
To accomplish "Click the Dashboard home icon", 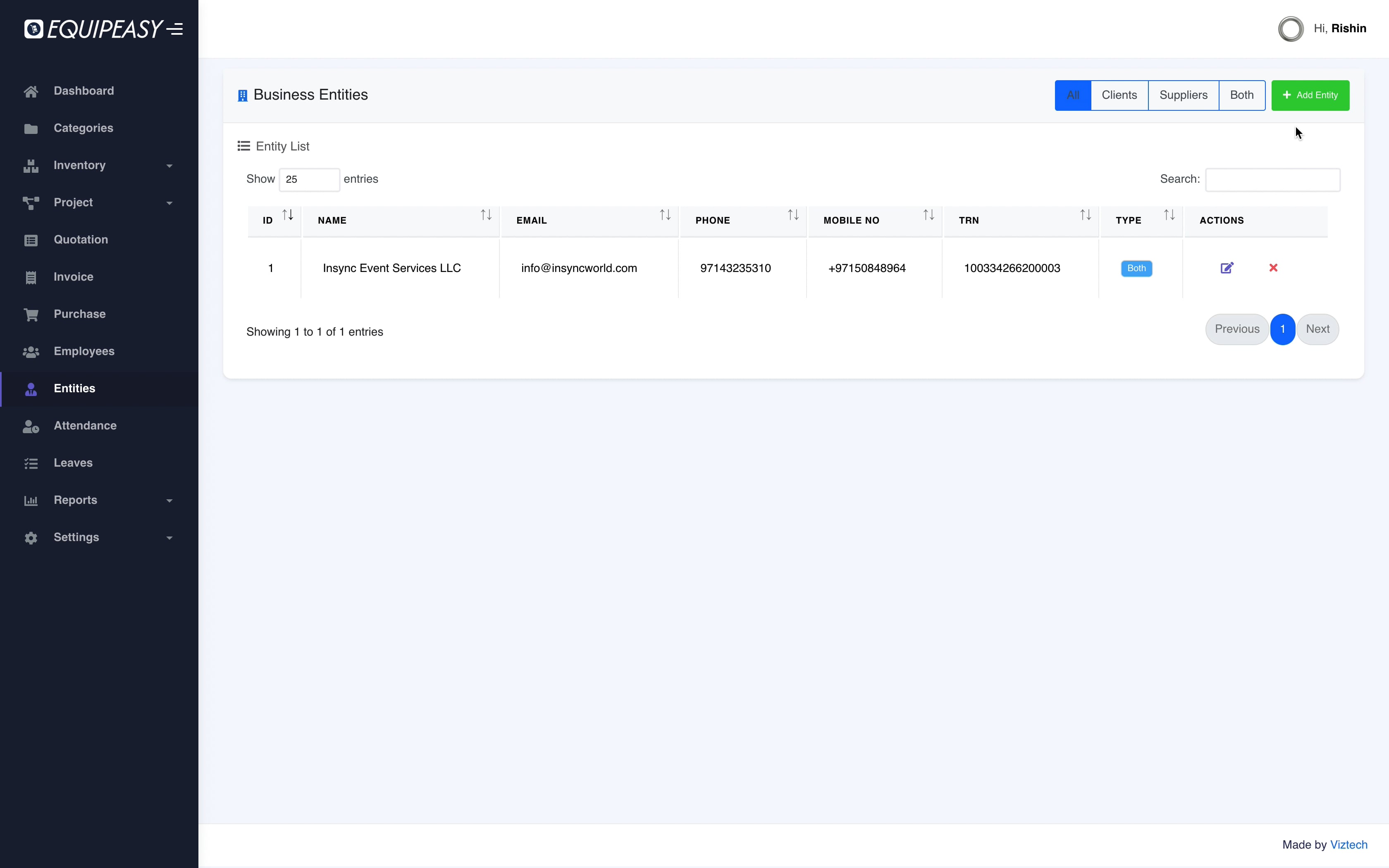I will pyautogui.click(x=31, y=91).
